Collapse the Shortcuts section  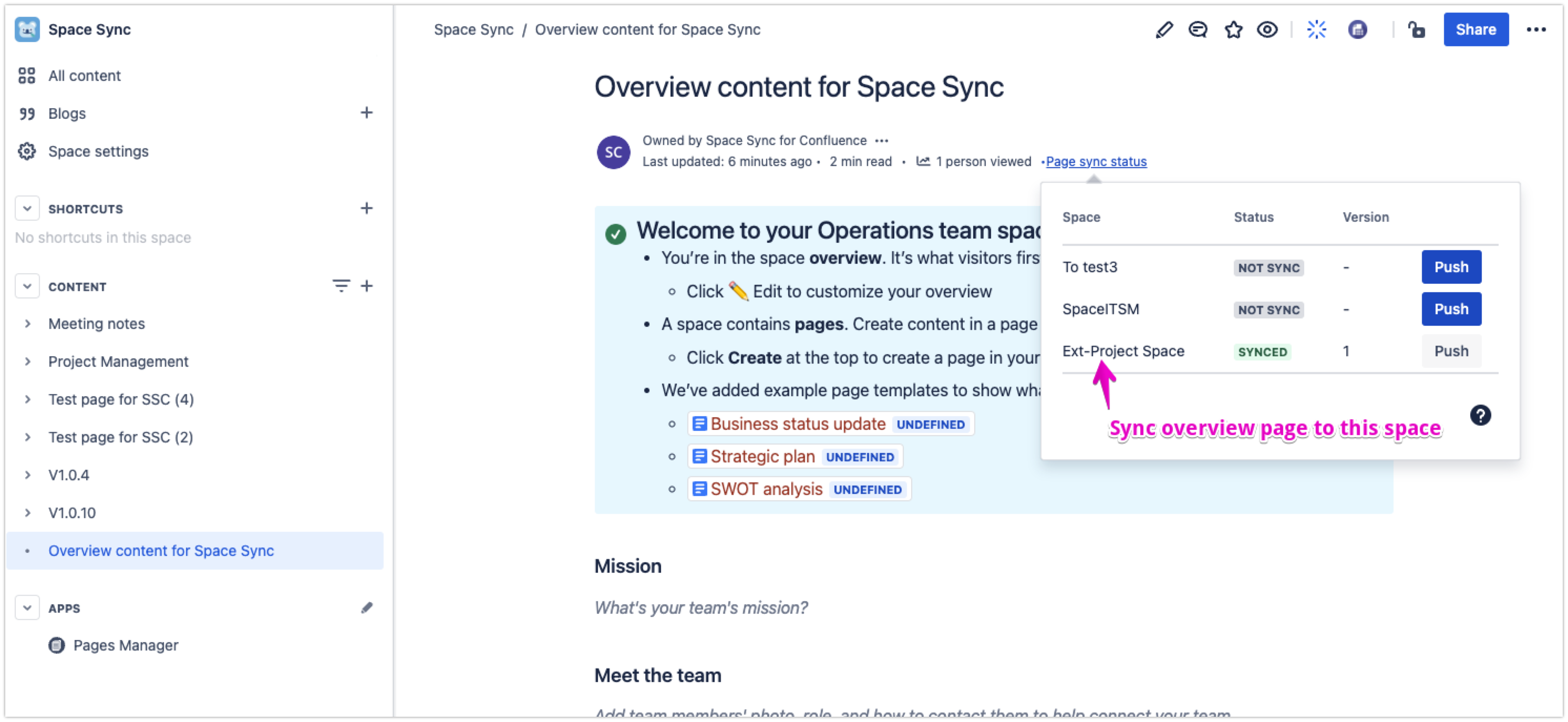(27, 208)
